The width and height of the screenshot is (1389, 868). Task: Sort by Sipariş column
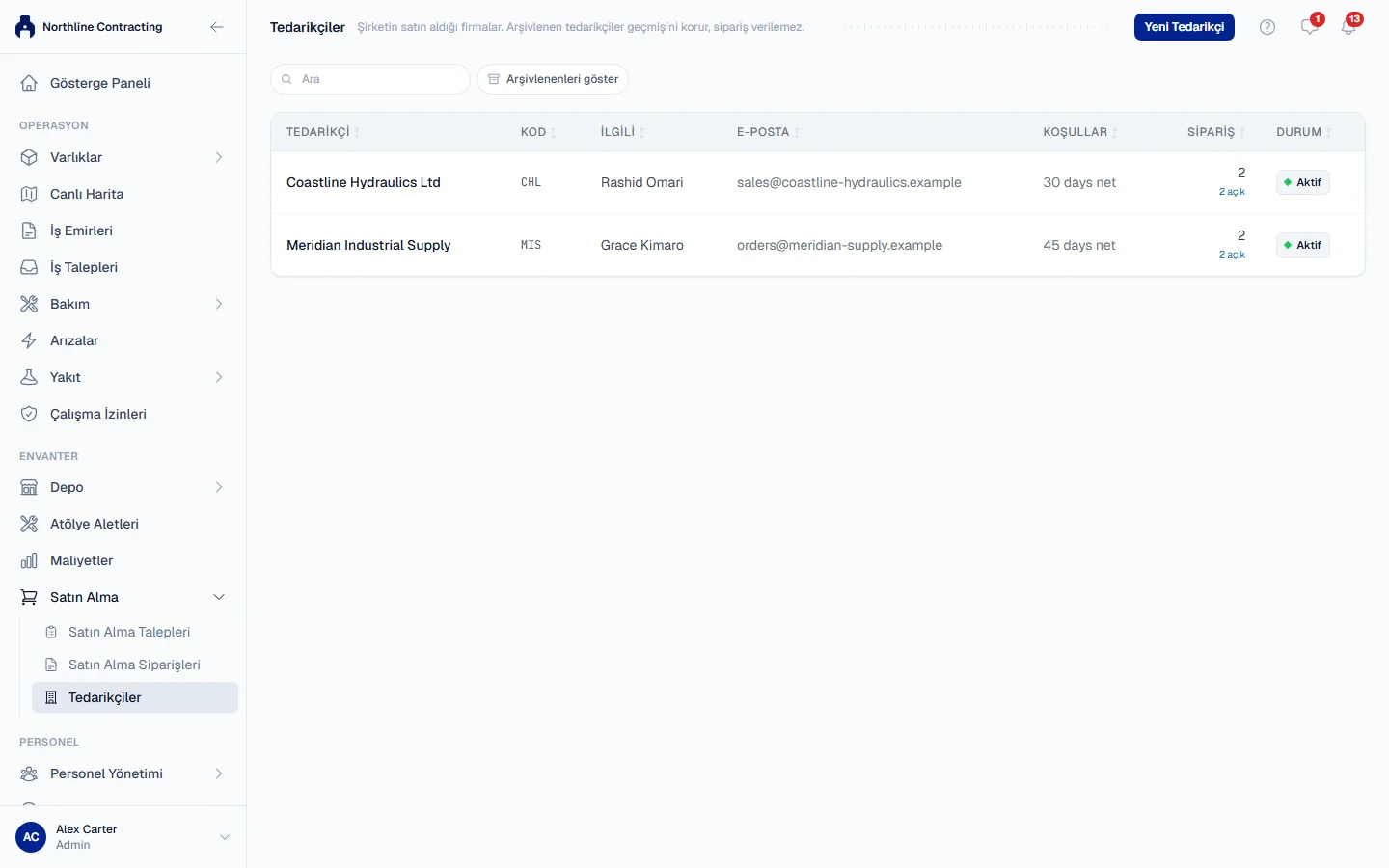click(1216, 132)
